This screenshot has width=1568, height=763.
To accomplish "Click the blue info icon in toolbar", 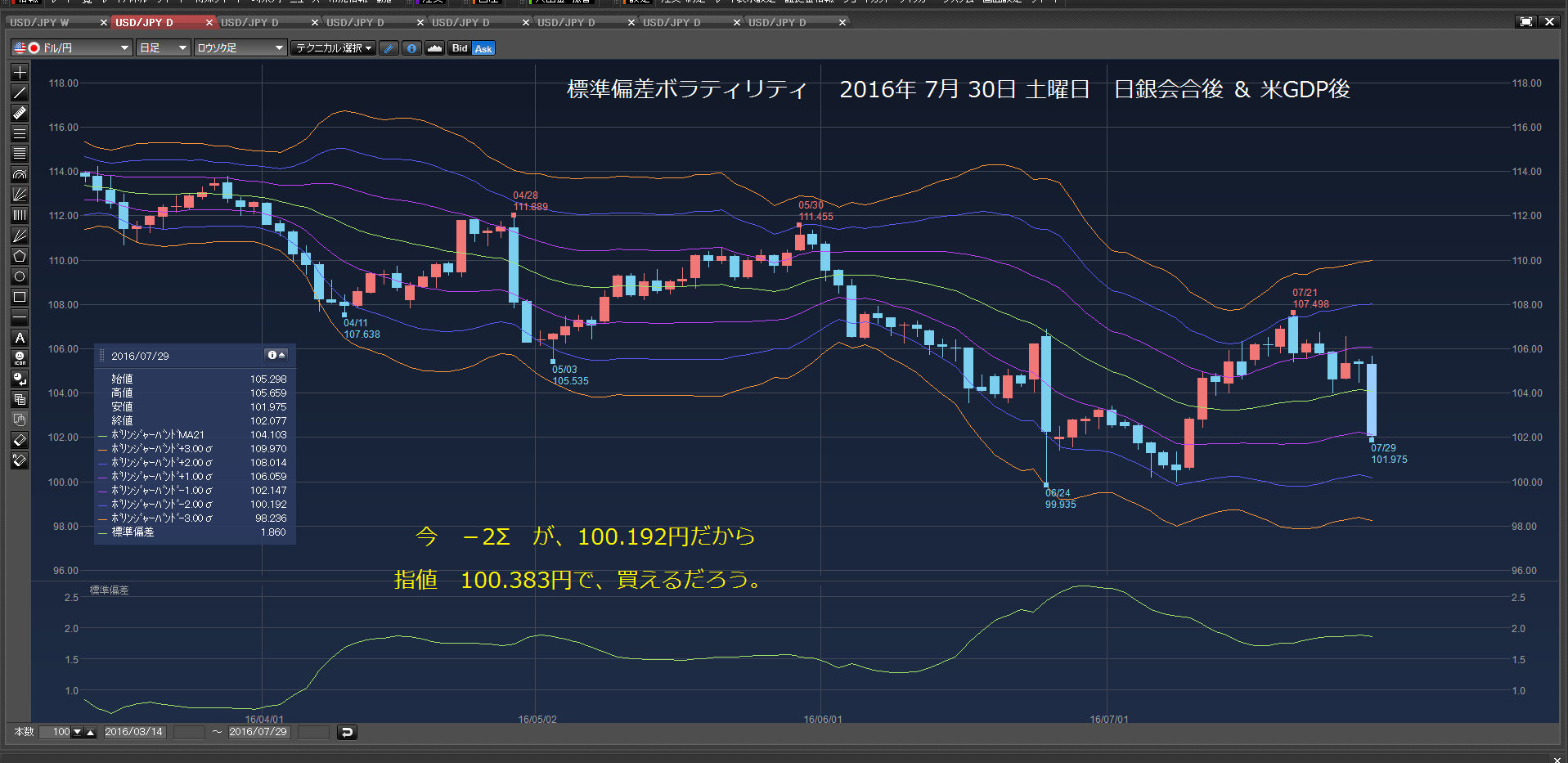I will pos(411,48).
